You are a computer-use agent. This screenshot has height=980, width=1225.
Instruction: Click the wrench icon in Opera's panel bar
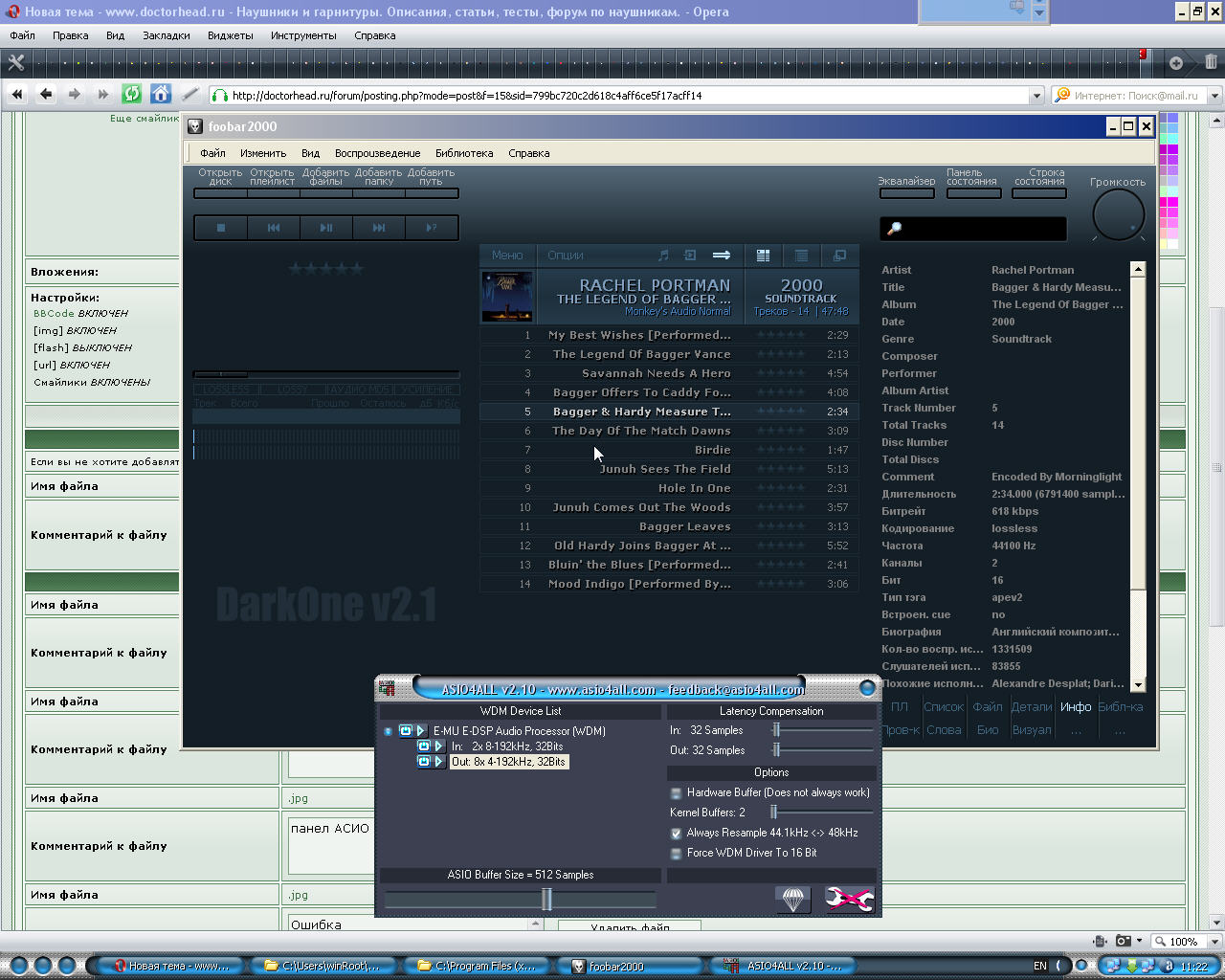(x=15, y=62)
